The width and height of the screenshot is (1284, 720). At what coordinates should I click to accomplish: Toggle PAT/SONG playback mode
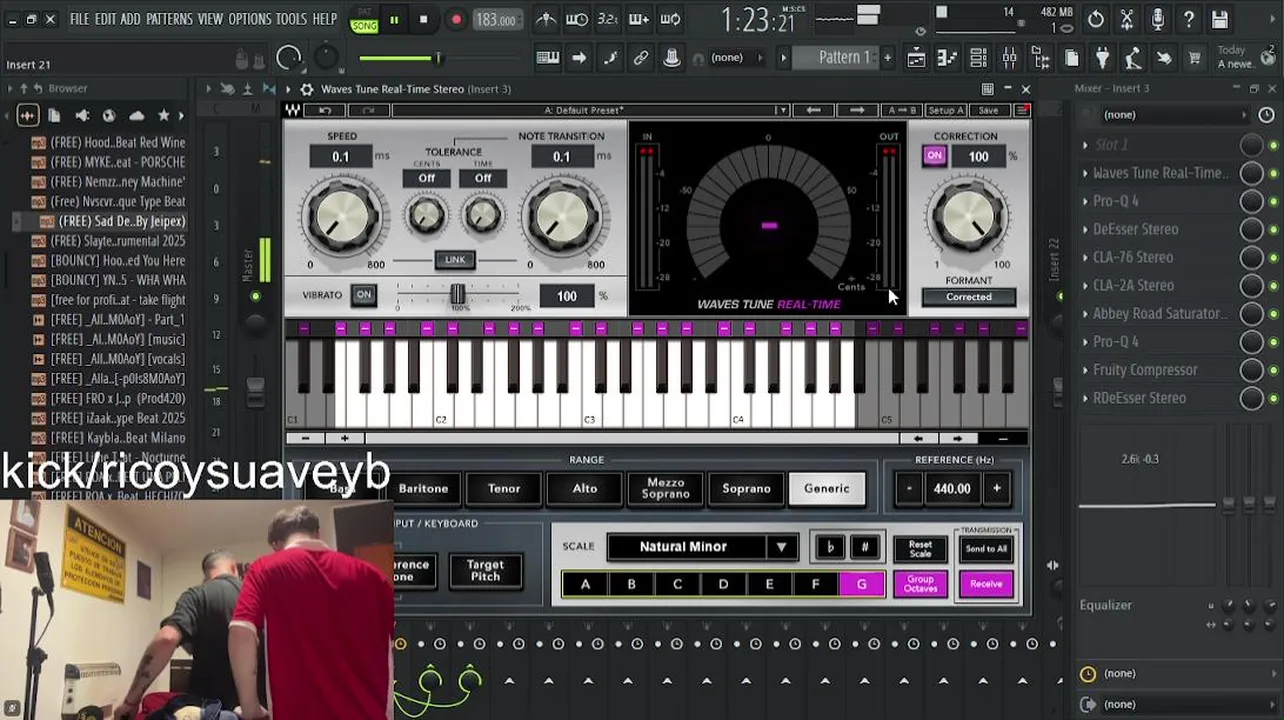pyautogui.click(x=363, y=21)
